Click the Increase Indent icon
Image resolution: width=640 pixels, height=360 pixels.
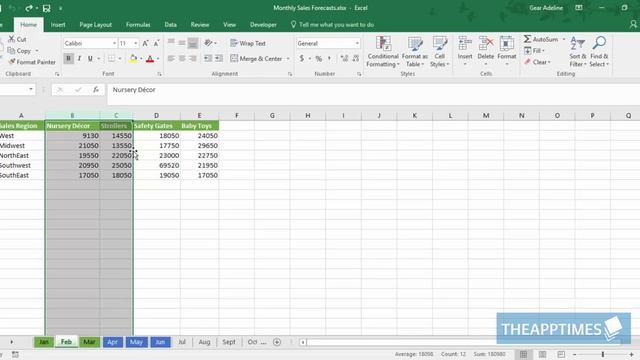point(219,58)
